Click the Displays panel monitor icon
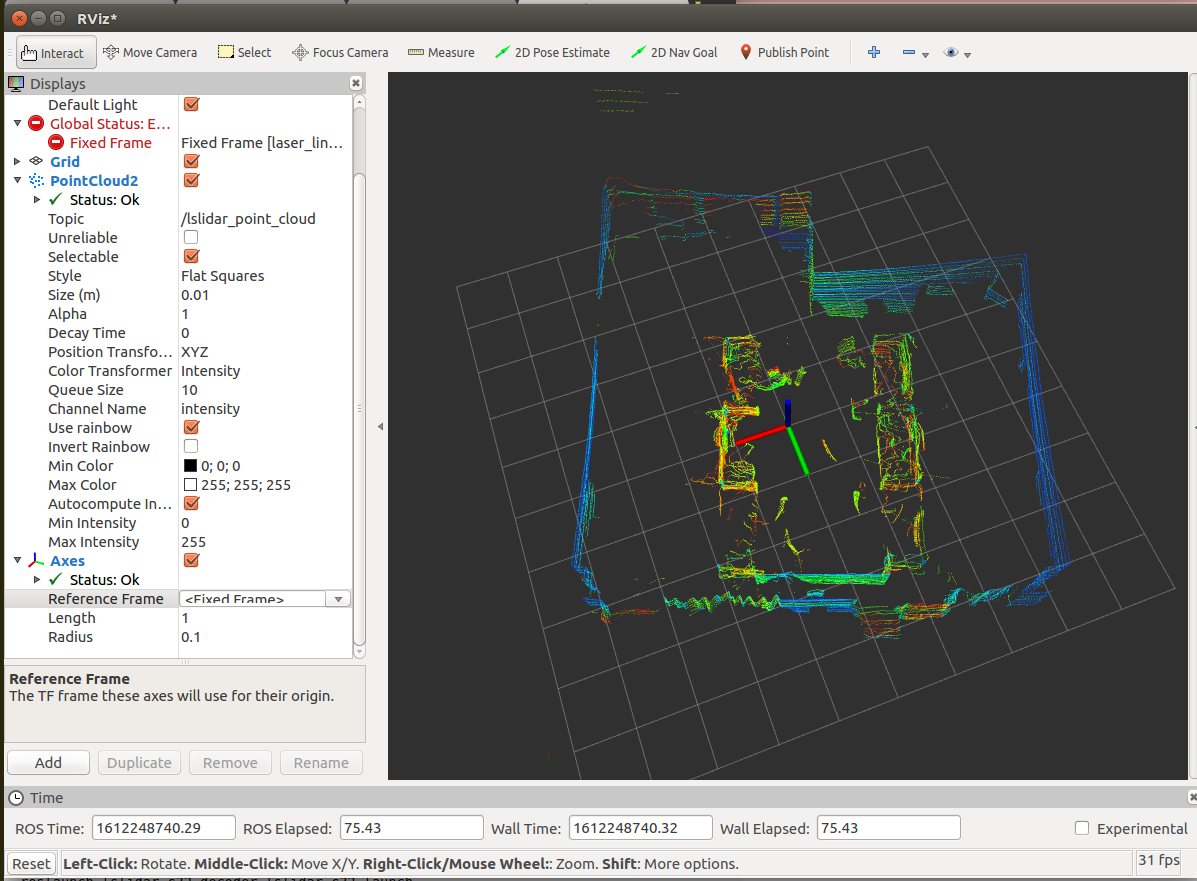This screenshot has width=1197, height=881. (x=16, y=83)
